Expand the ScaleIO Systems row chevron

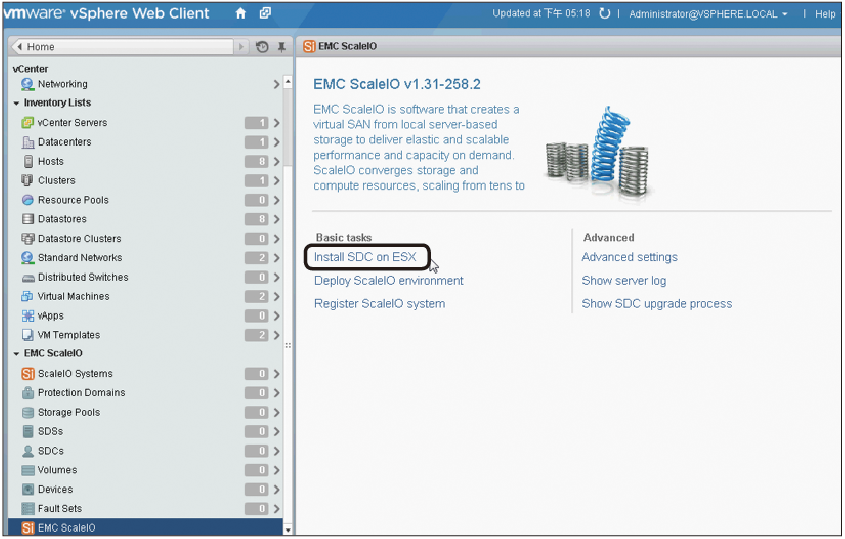[276, 374]
